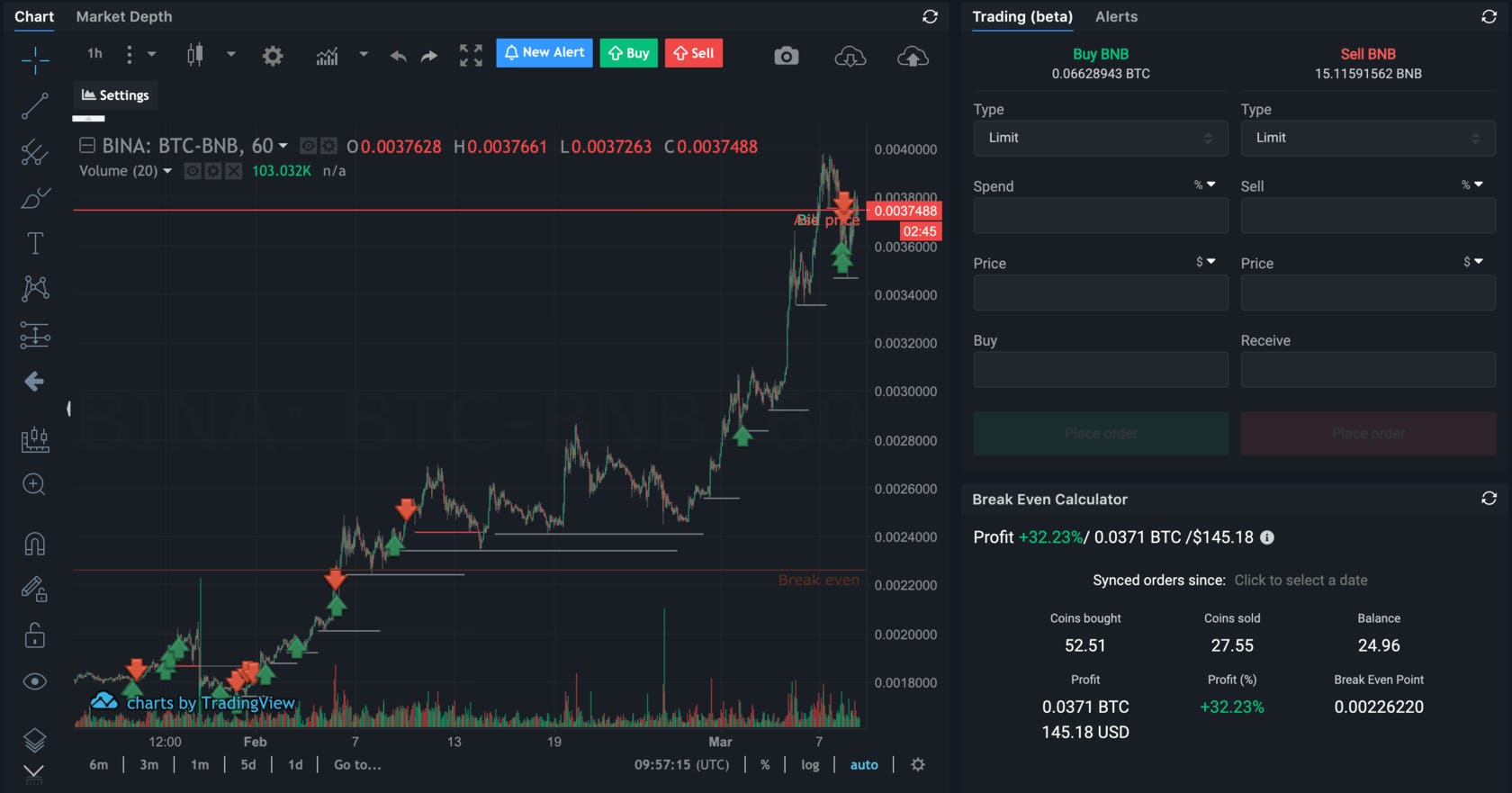Toggle percentage scale mode
The width and height of the screenshot is (1512, 793).
[765, 764]
